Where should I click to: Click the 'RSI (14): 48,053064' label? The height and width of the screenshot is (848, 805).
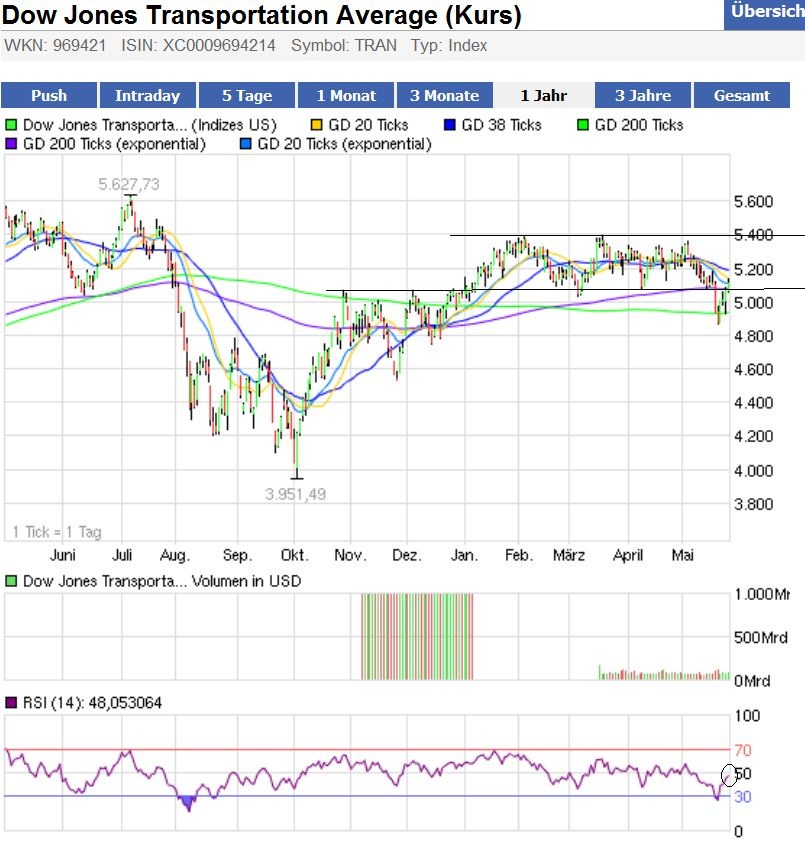click(92, 703)
